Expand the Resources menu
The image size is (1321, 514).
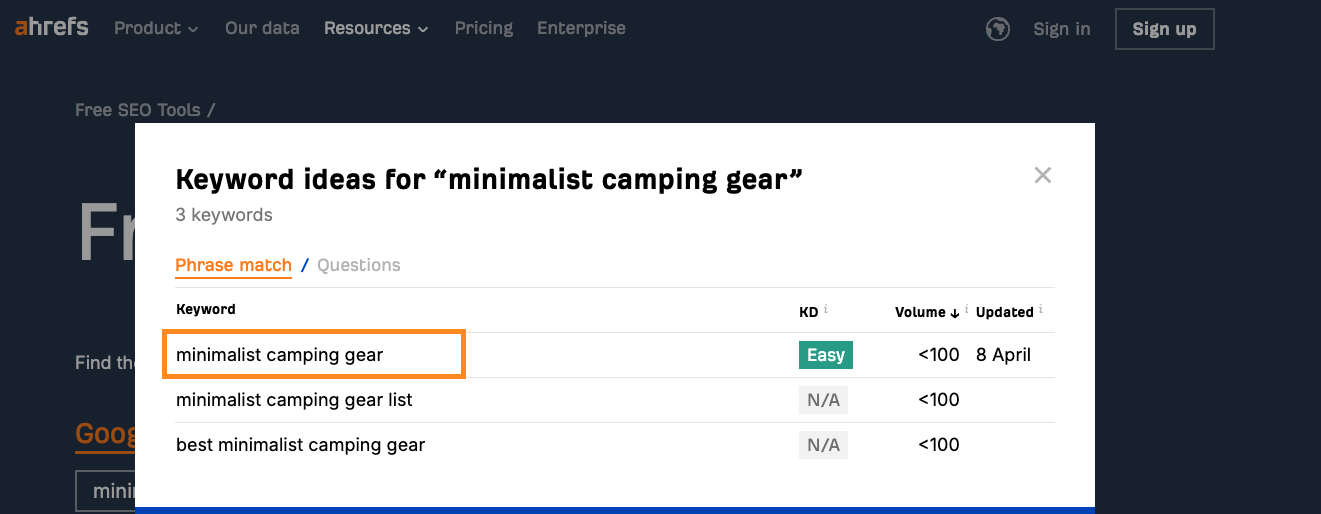[376, 28]
